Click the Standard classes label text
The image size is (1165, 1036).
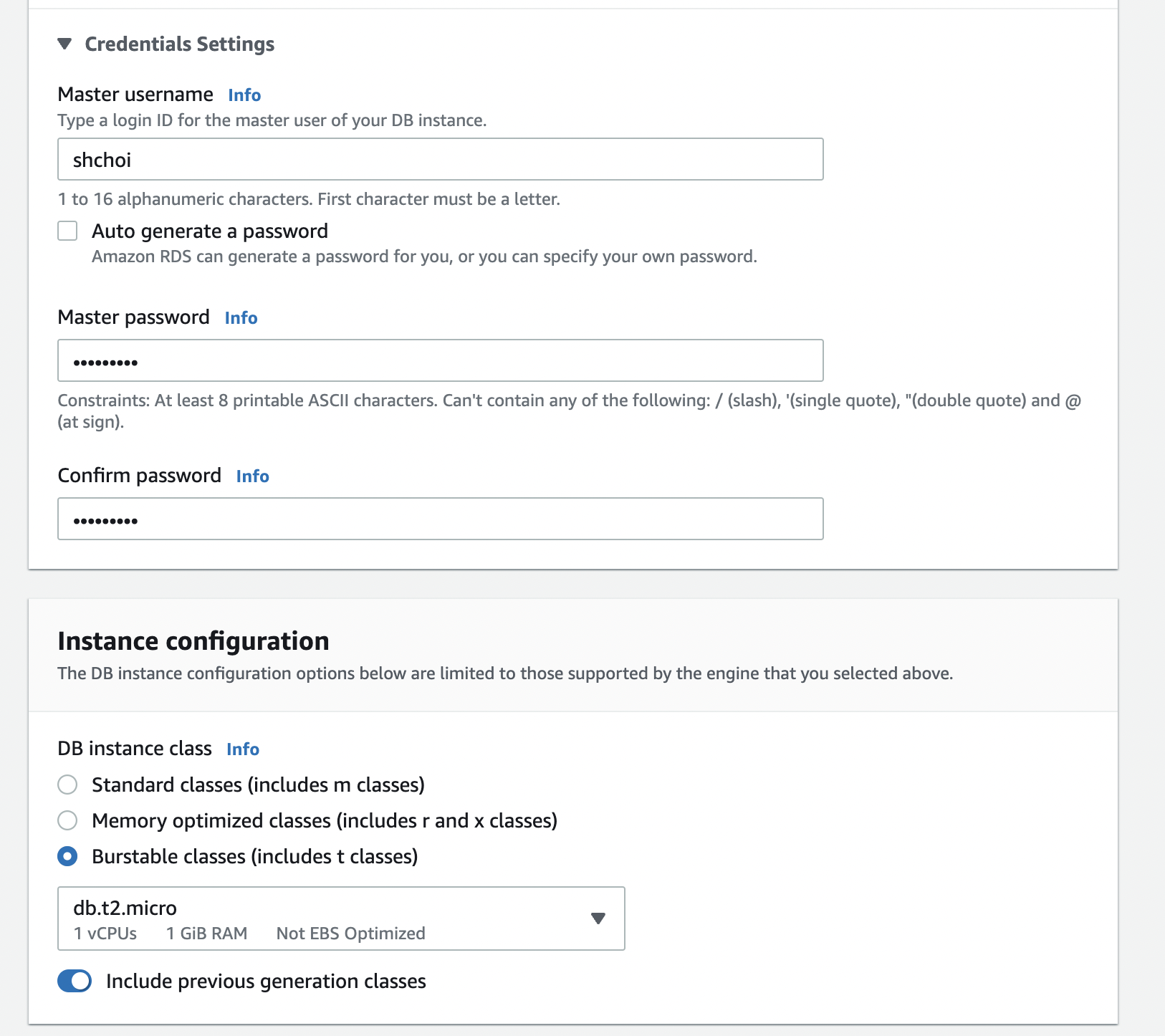click(258, 785)
